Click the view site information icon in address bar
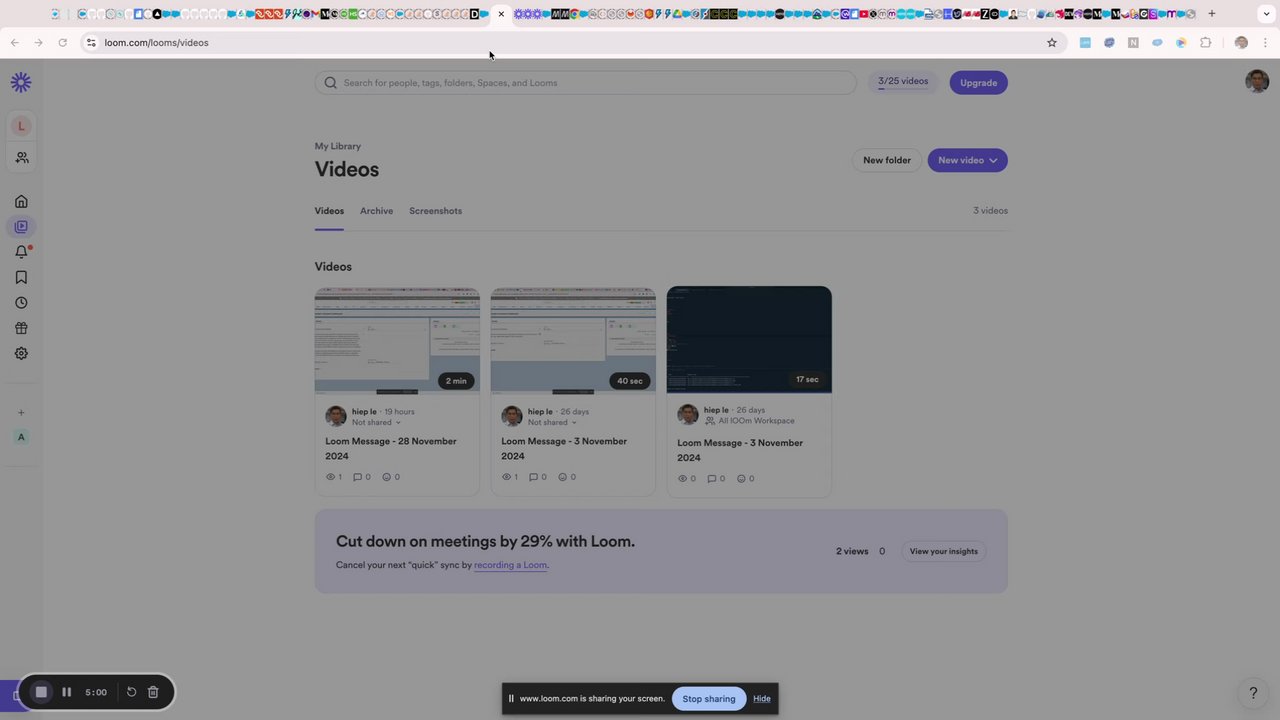The image size is (1280, 720). 91,43
